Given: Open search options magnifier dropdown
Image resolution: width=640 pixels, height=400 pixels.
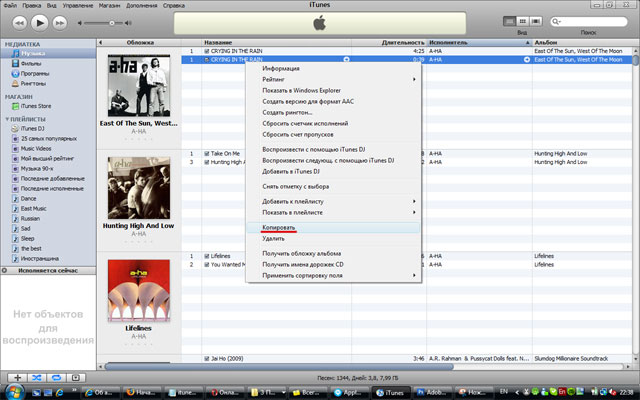Looking at the screenshot, I should pos(556,22).
